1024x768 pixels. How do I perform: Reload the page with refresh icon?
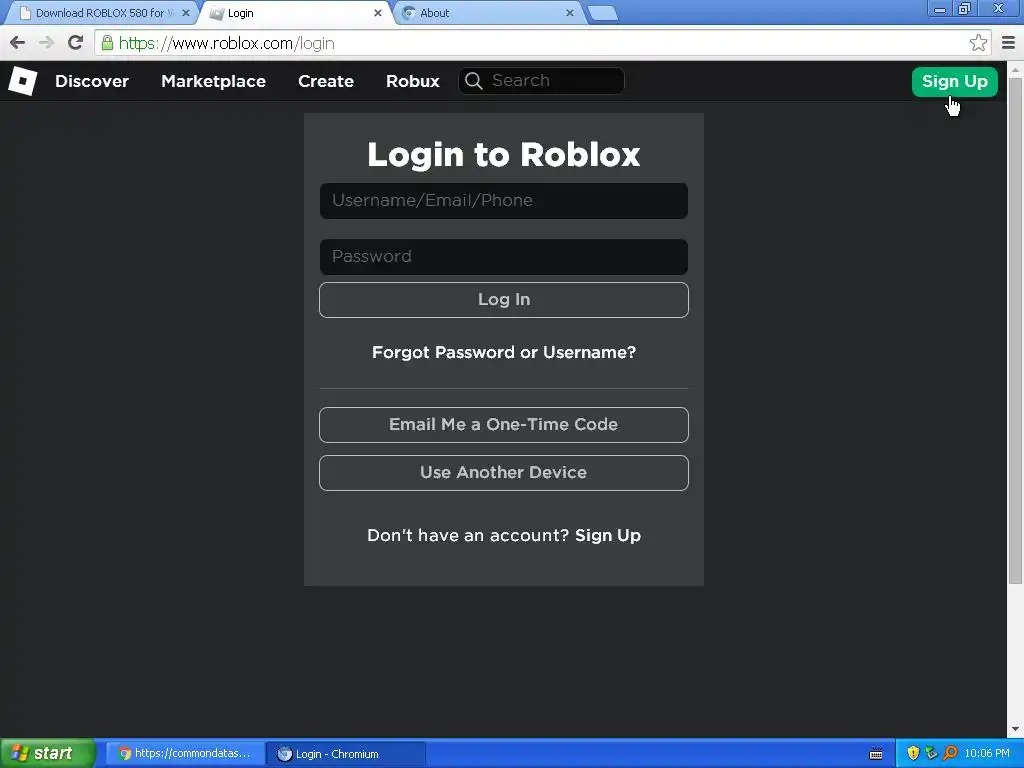click(75, 43)
